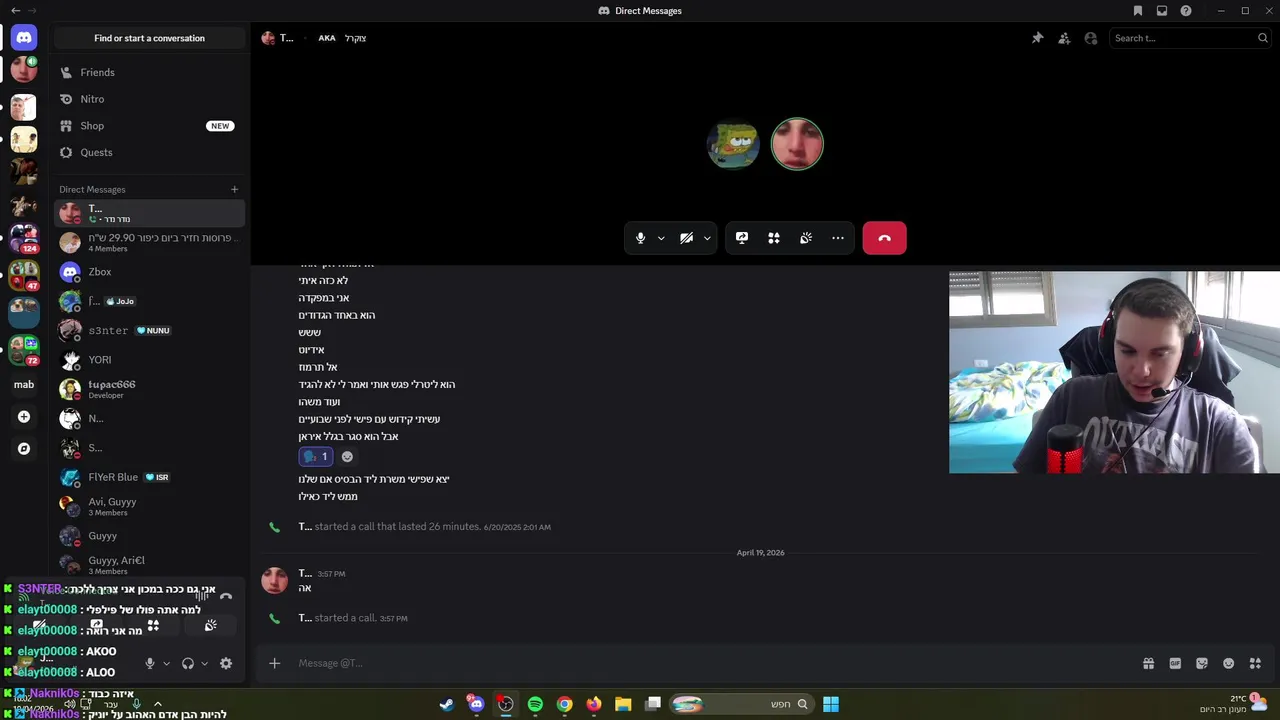This screenshot has width=1280, height=720.
Task: Open camera options arrow in call controls
Action: tap(707, 238)
